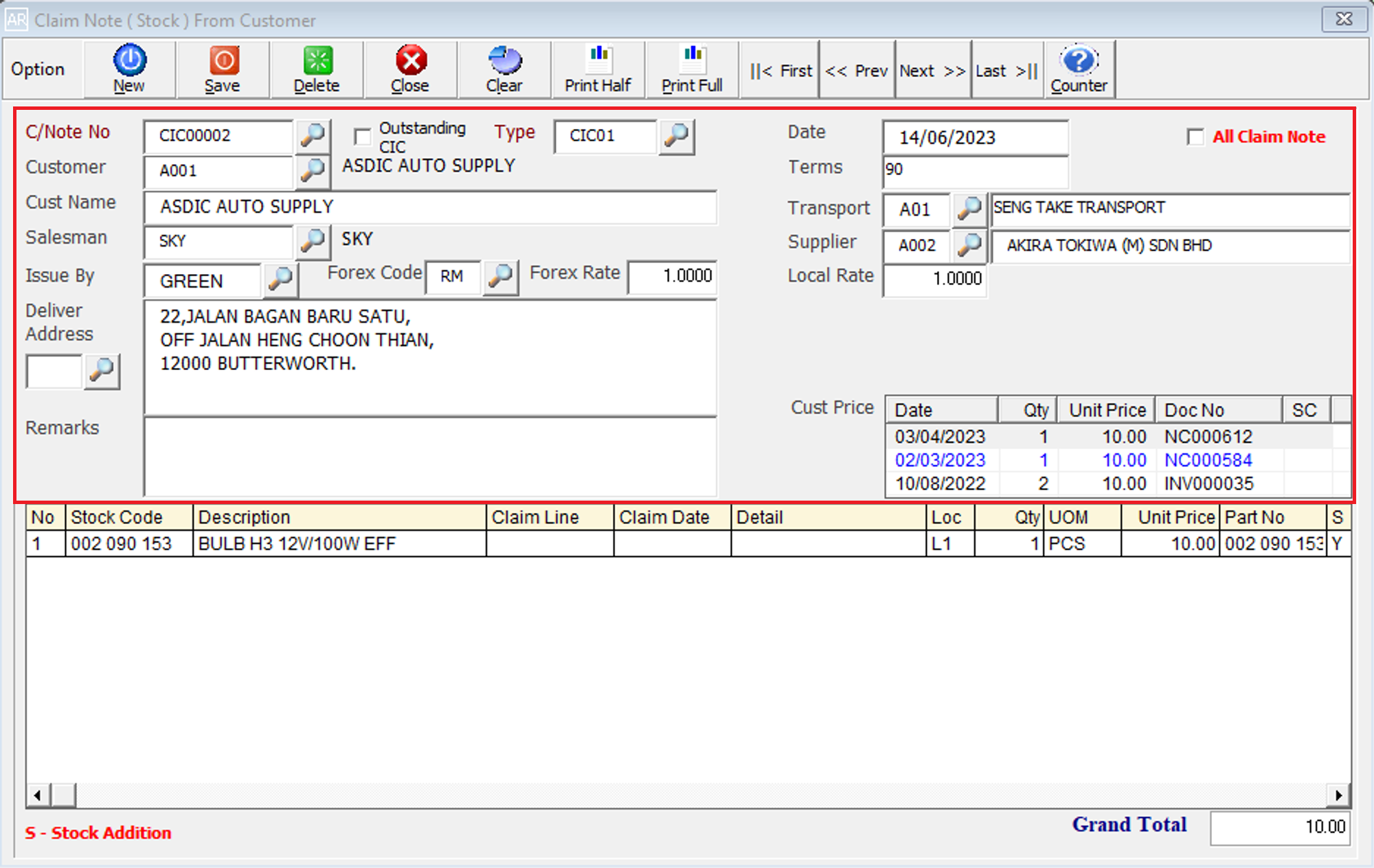Toggle the Outstanding CIC checkbox
Viewport: 1374px width, 868px height.
pyautogui.click(x=363, y=136)
